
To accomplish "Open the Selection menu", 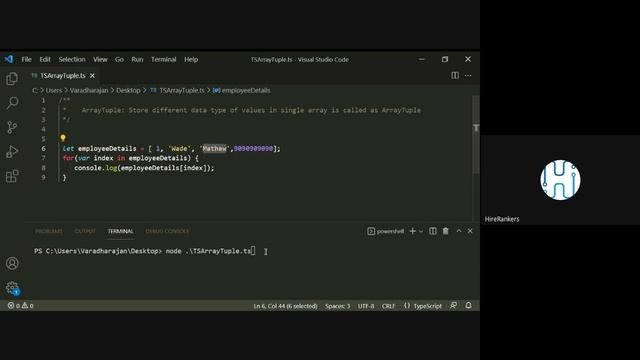I will [72, 59].
